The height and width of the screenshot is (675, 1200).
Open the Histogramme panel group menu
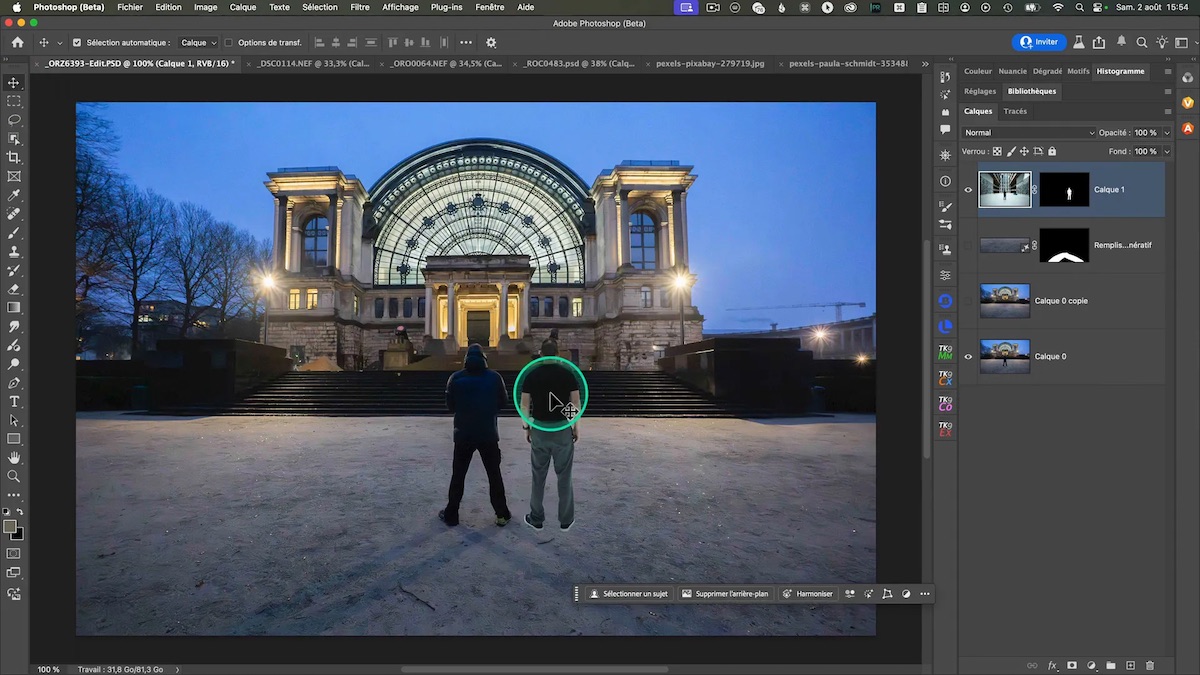(1167, 71)
